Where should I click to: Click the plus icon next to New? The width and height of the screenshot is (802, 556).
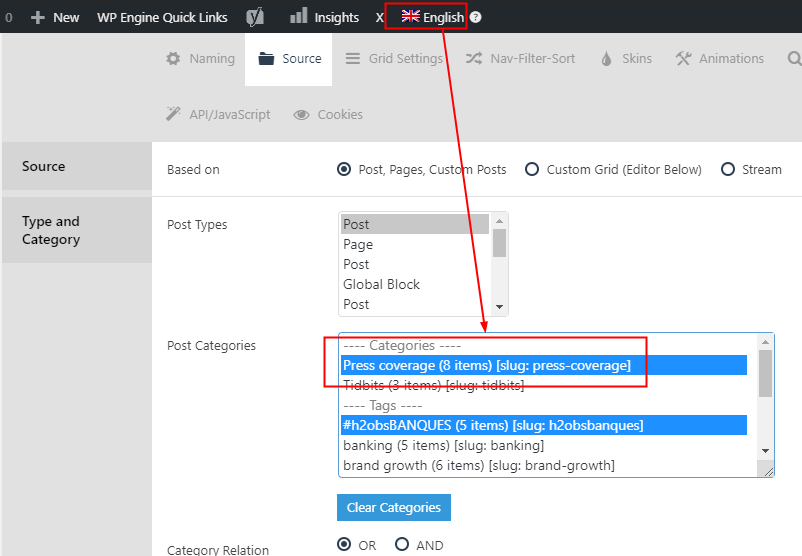click(x=38, y=17)
